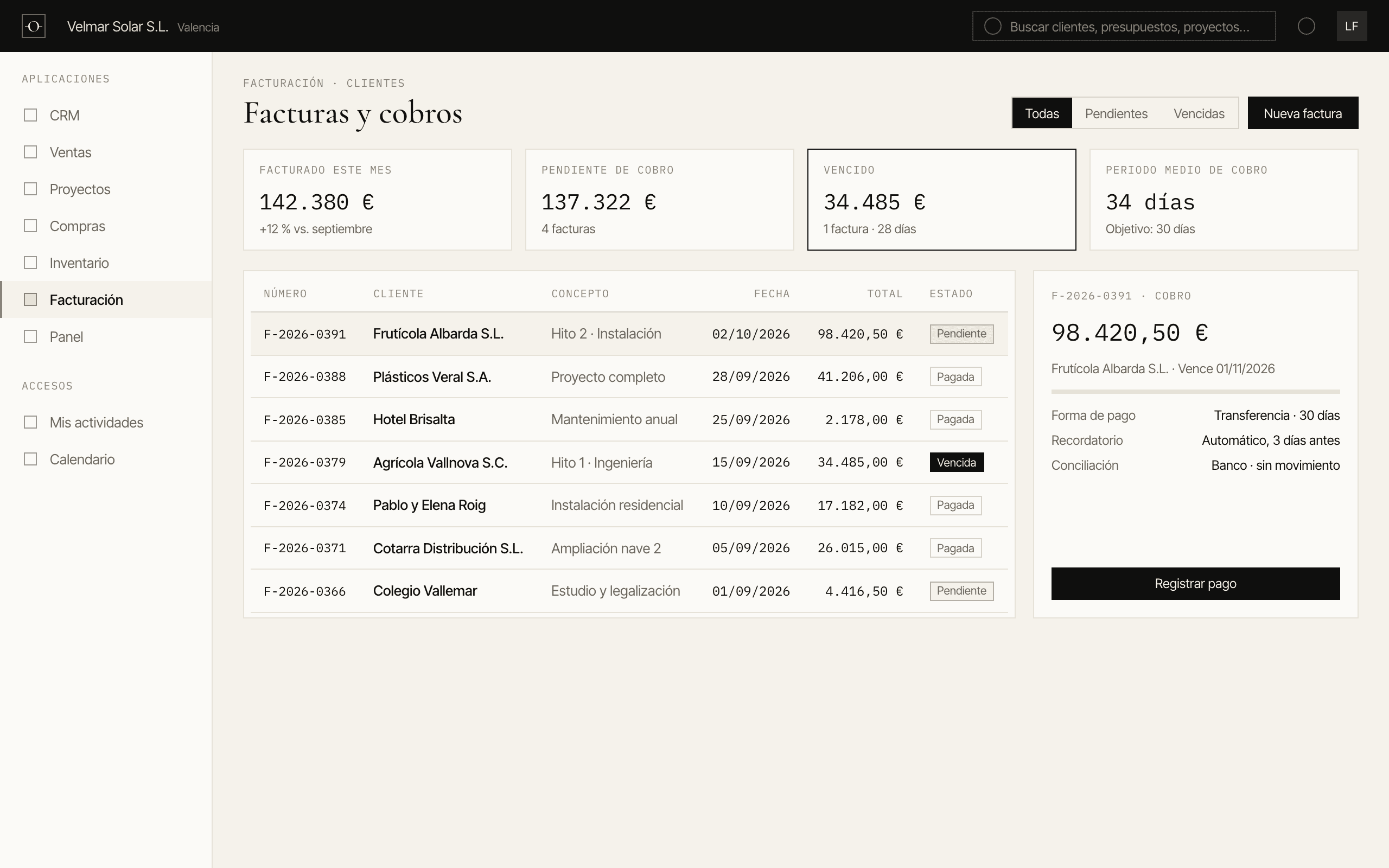Click client Hotel Brisalta
1389x868 pixels.
point(414,420)
